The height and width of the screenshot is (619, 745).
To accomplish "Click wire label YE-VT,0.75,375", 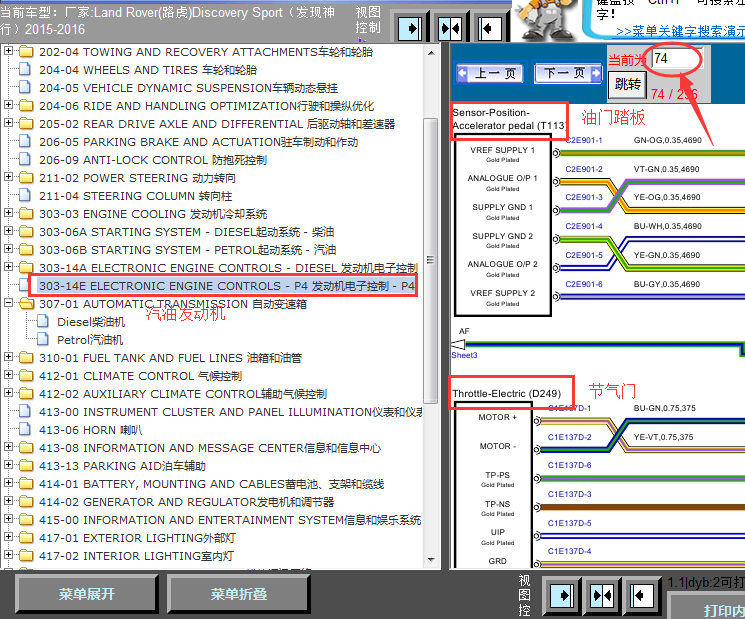I will [663, 437].
